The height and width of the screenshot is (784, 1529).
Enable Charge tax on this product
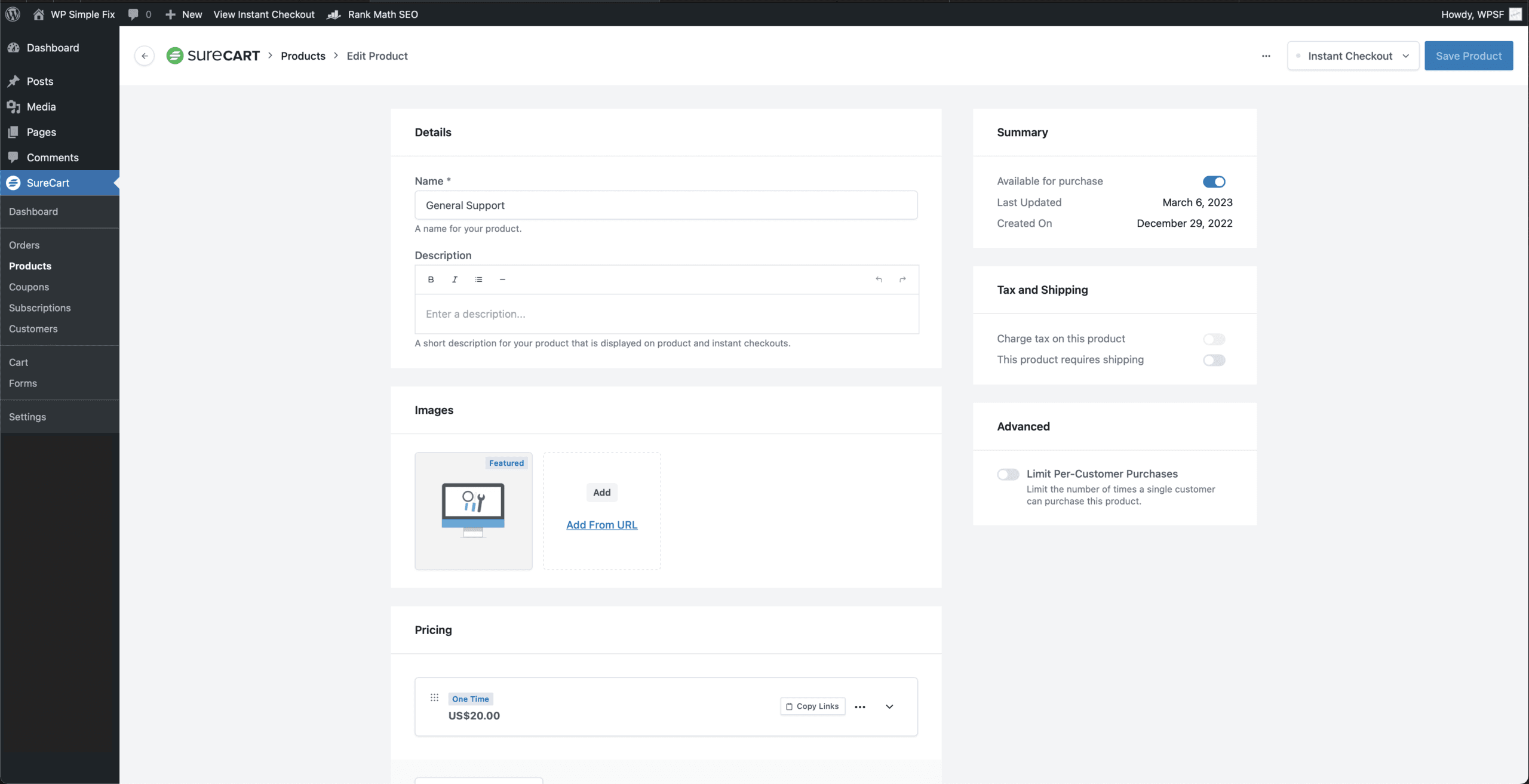tap(1214, 339)
